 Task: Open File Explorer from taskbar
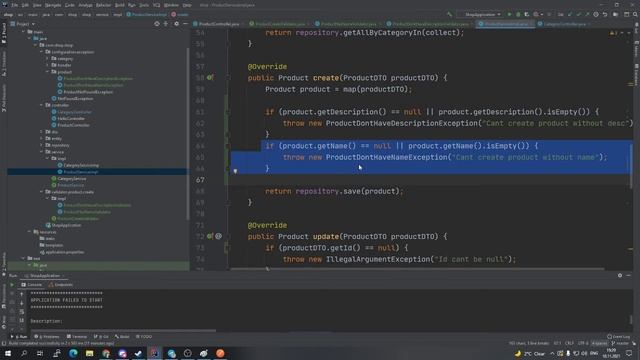point(89,353)
